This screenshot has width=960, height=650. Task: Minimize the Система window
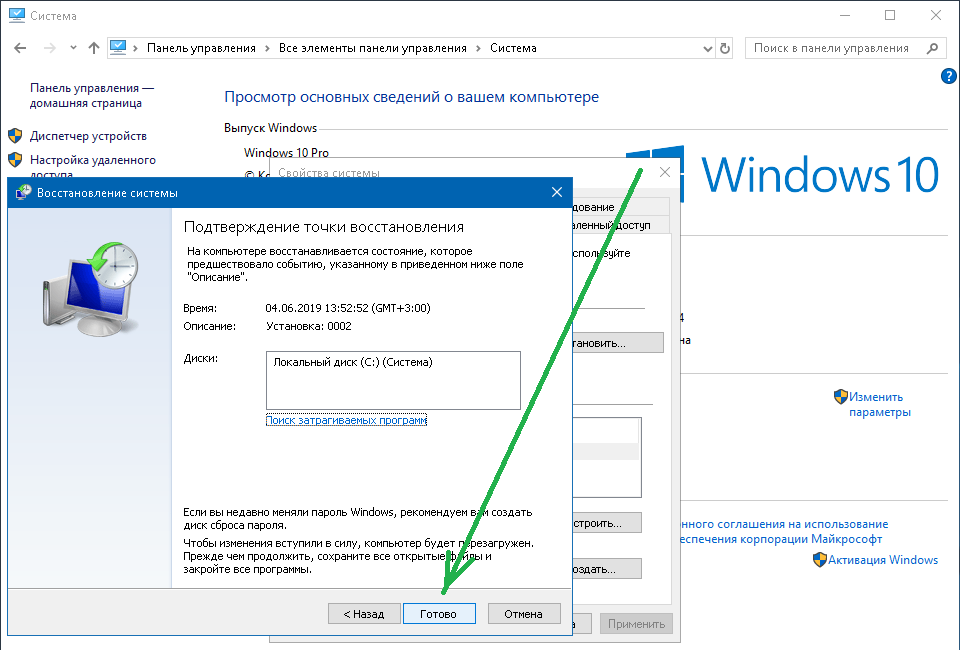(845, 15)
